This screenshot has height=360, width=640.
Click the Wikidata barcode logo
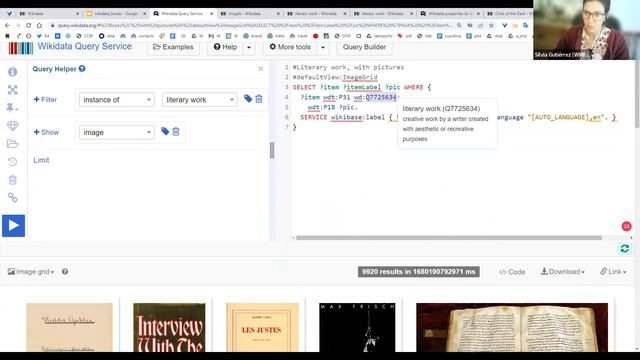20,48
